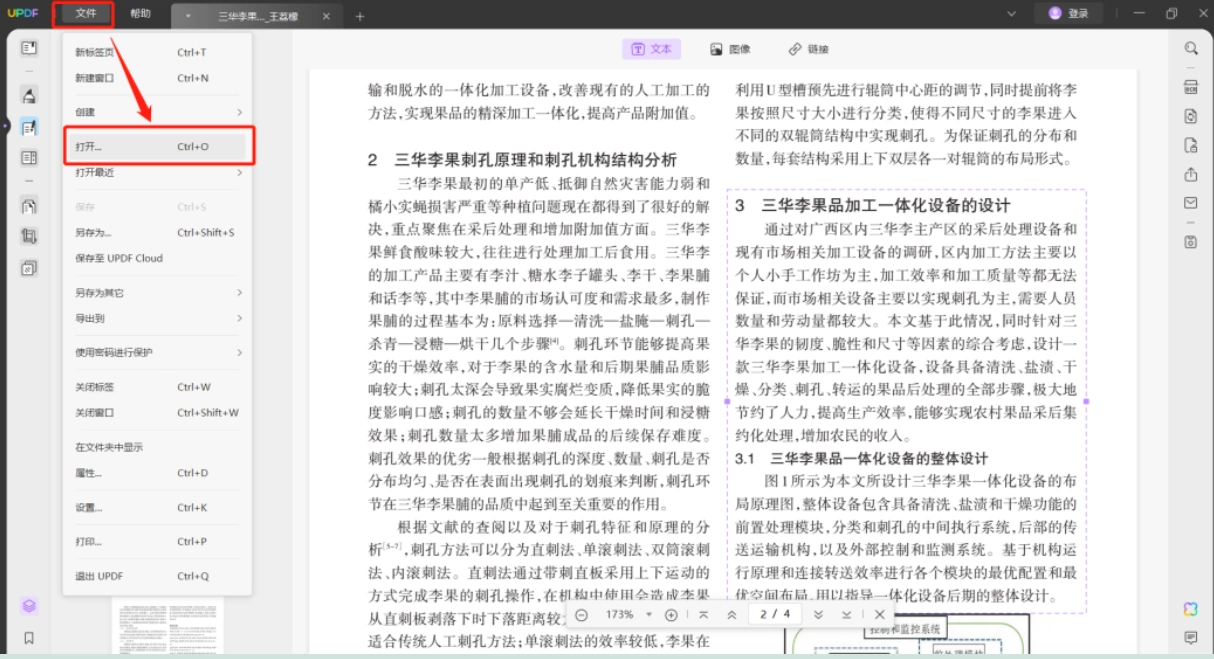Screen dimensions: 1214x659
Task: Close the 三华李果 document tab
Action: (x=326, y=16)
